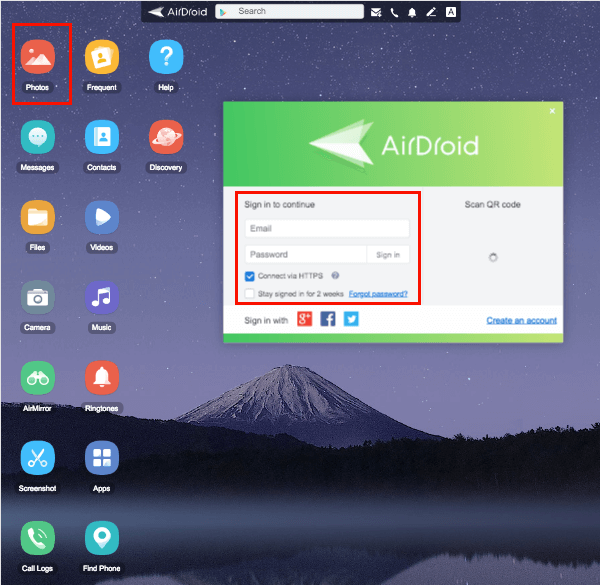
Task: Click the Scan QR code heading
Action: (492, 205)
